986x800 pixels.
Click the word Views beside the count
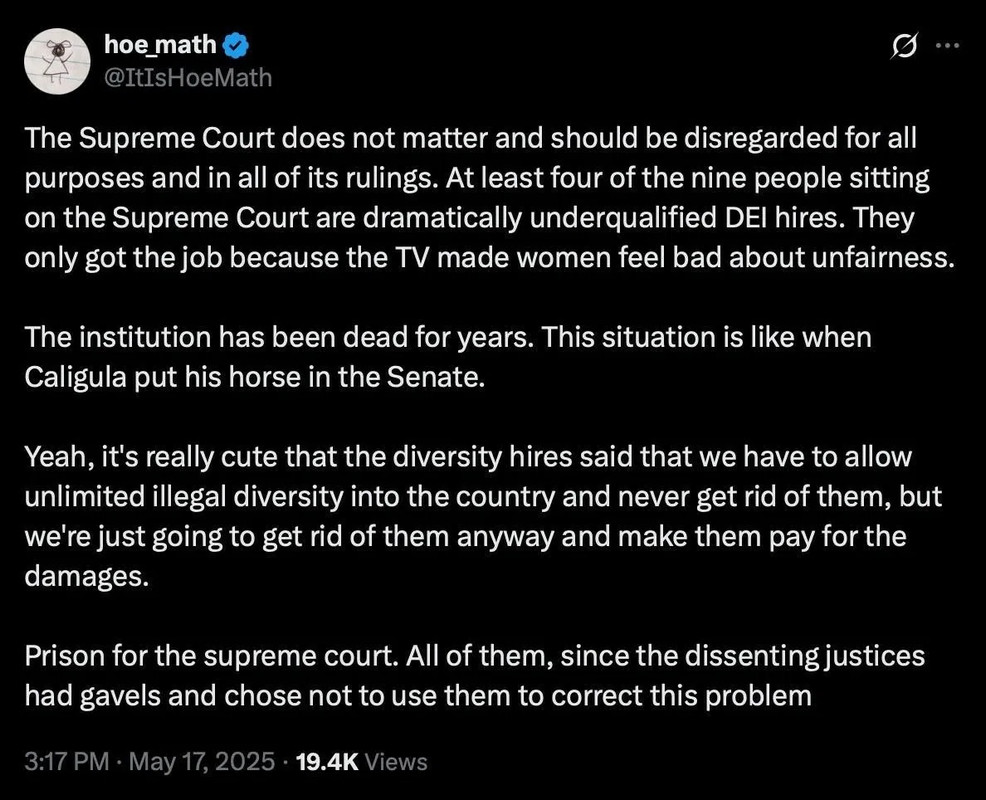[x=397, y=761]
